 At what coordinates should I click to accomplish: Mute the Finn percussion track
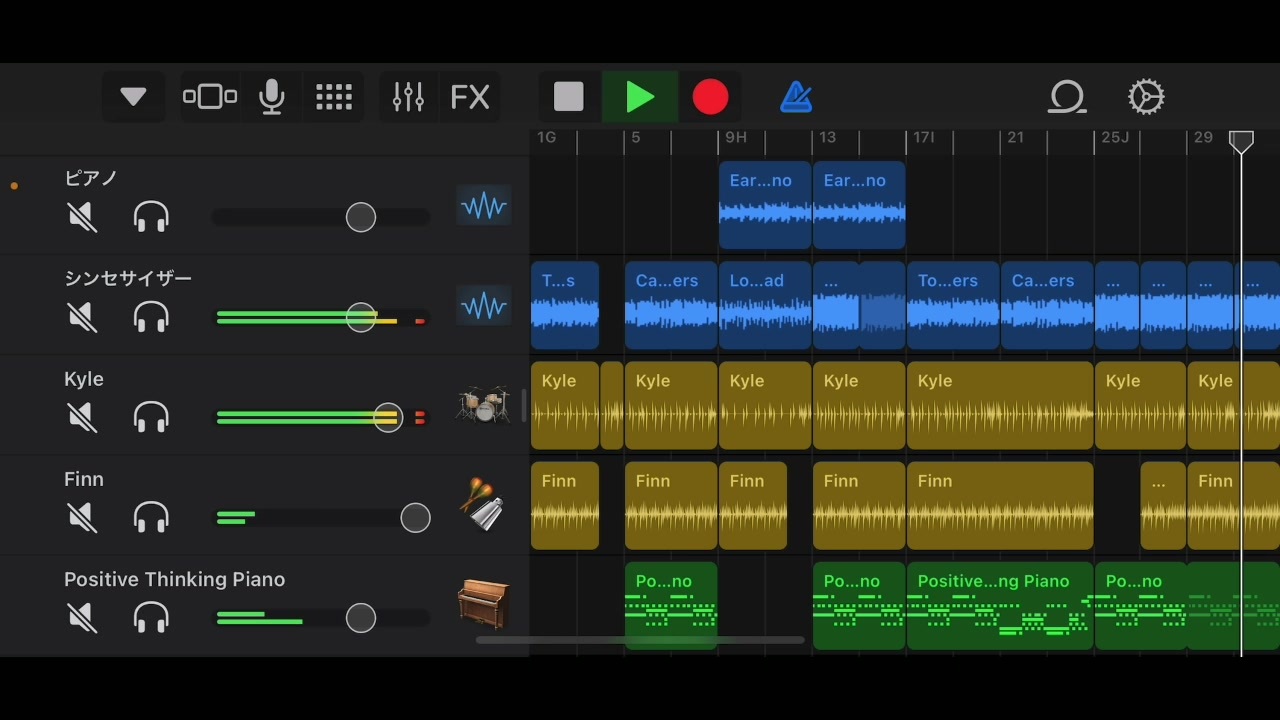(82, 517)
